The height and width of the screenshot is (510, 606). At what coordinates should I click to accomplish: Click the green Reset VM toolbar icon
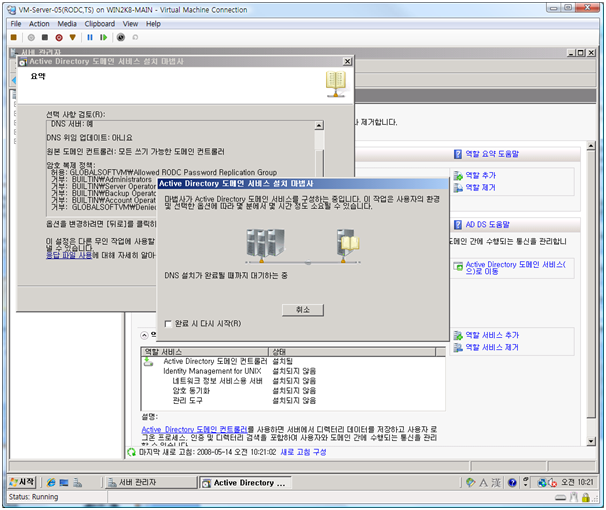click(104, 37)
